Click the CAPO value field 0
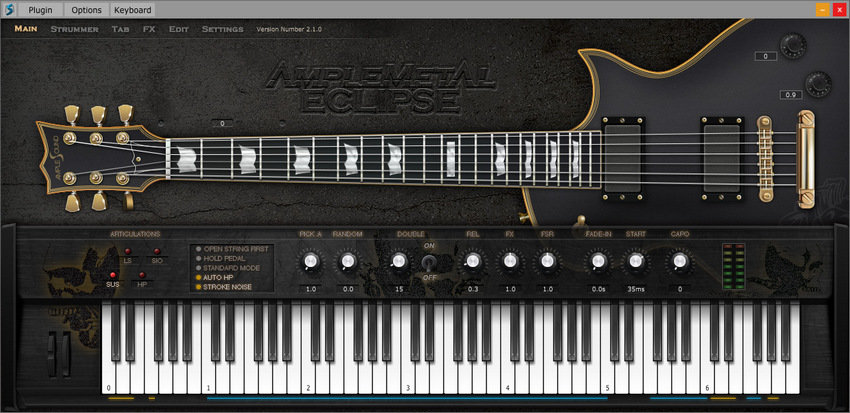The height and width of the screenshot is (413, 850). (x=679, y=289)
